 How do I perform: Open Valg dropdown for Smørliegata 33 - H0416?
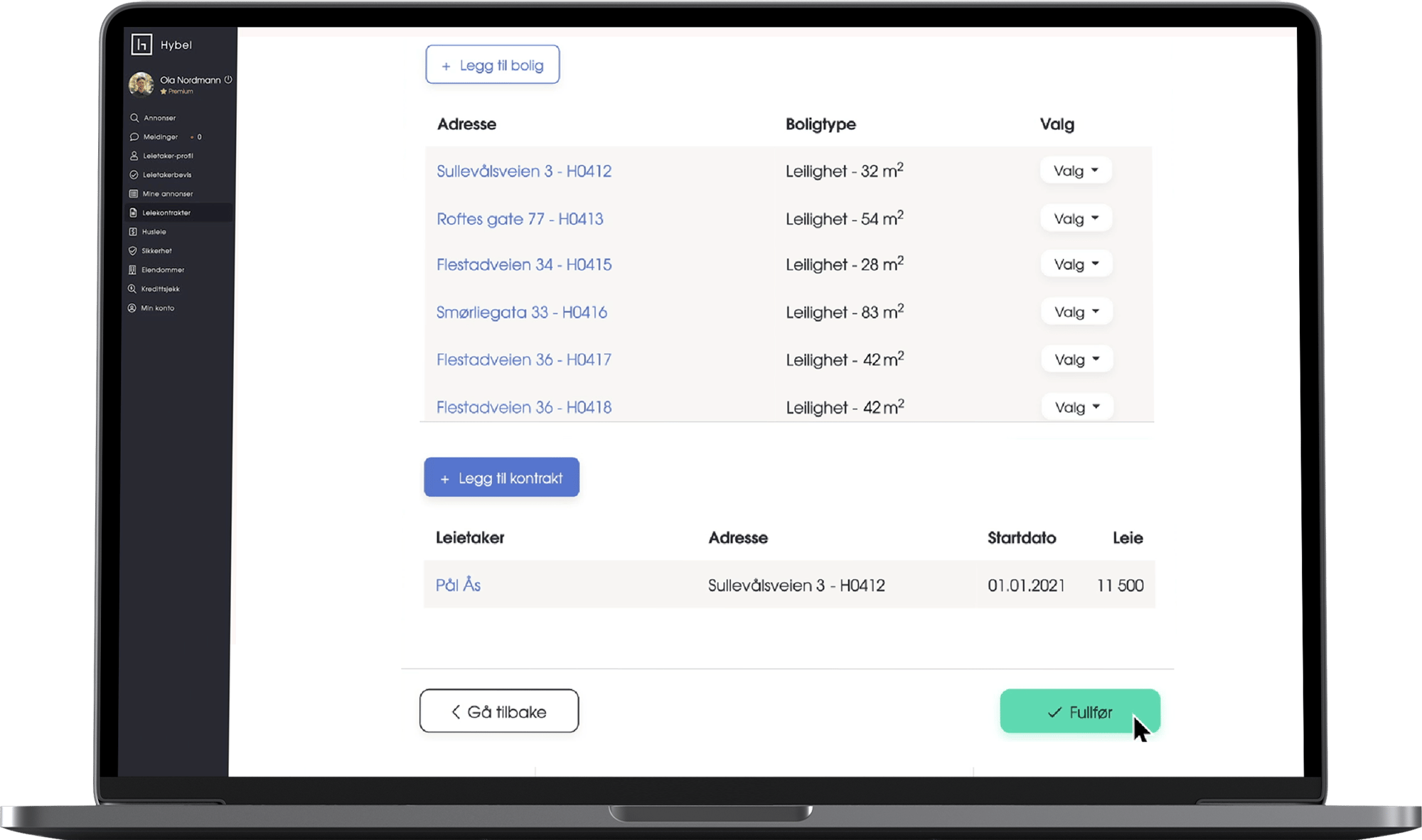tap(1076, 312)
